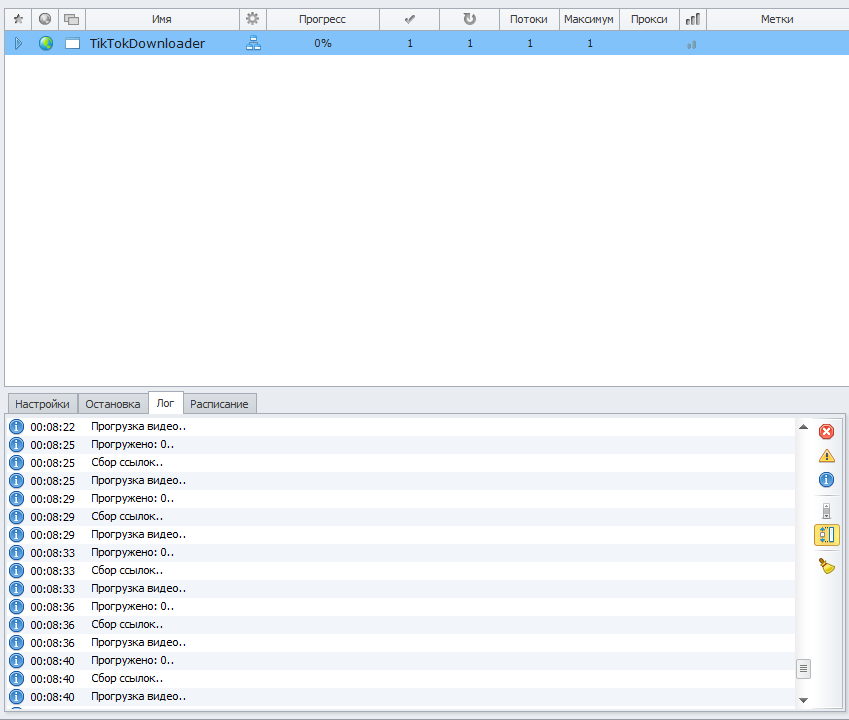Clear the log with the broom icon
This screenshot has width=849, height=720.
point(826,566)
